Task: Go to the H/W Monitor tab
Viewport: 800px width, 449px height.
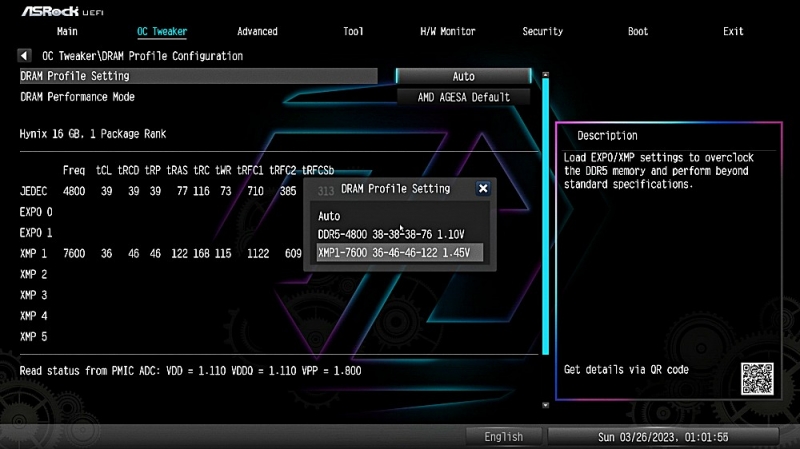Action: (447, 32)
